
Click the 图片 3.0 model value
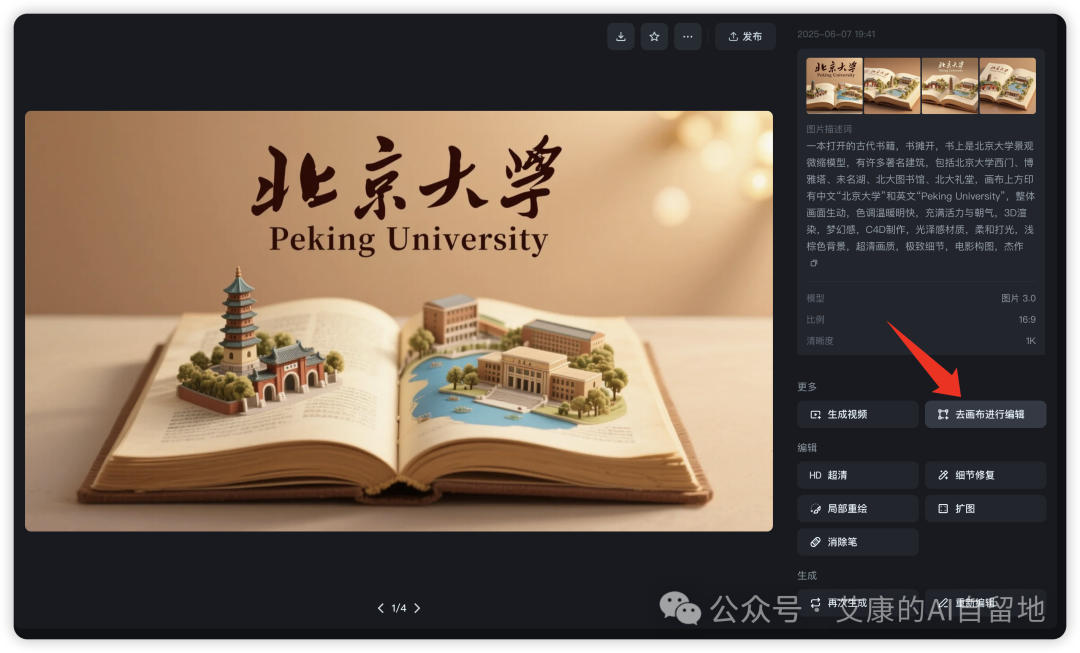point(1019,298)
